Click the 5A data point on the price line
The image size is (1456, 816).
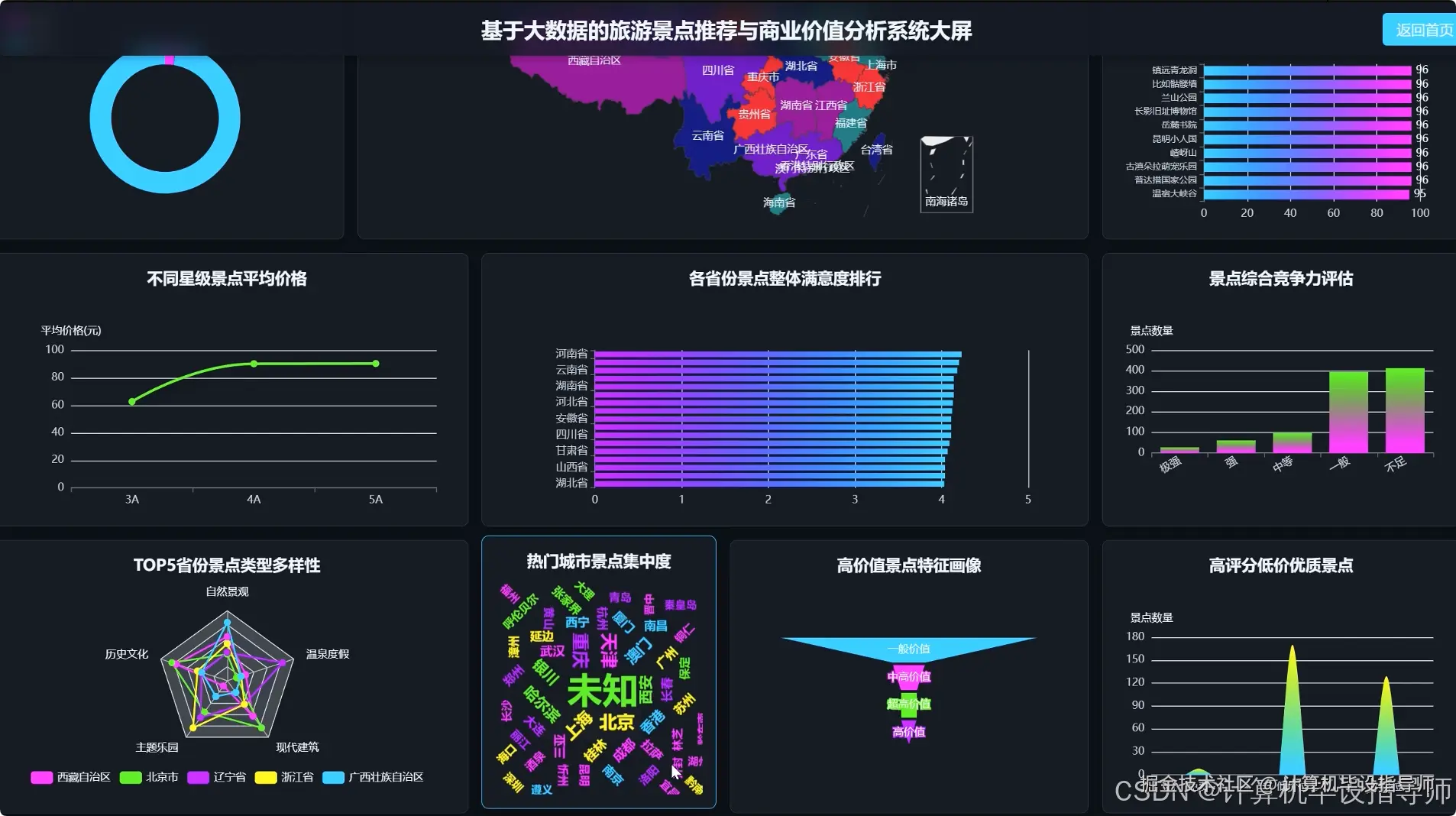pos(375,364)
